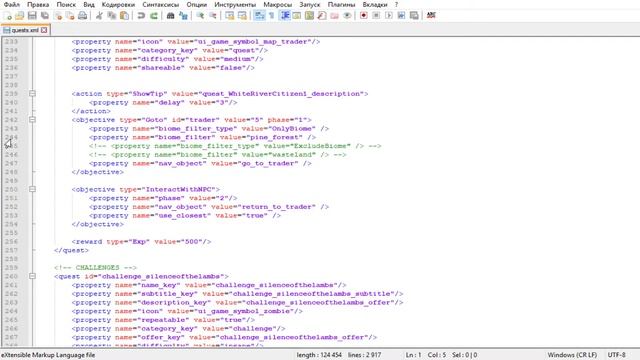This screenshot has height=360, width=640.
Task: Cut selection with the scissors icon
Action: (99, 16)
